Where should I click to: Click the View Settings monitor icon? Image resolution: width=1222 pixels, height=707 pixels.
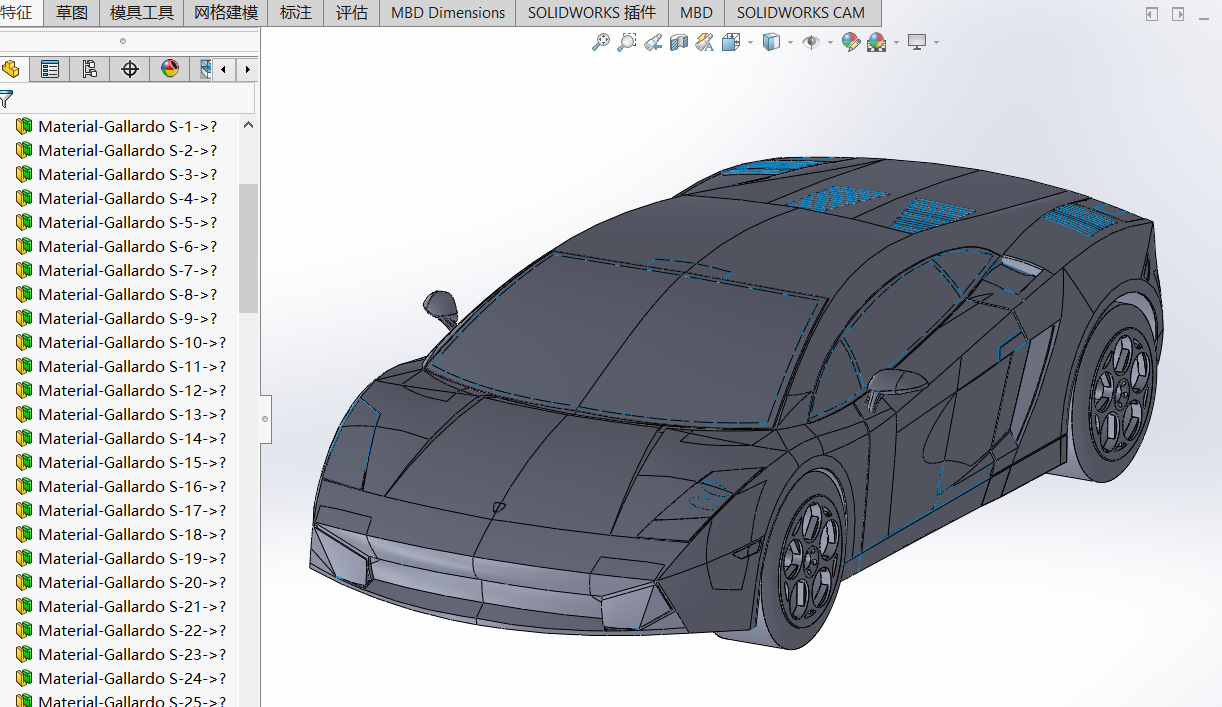click(917, 42)
